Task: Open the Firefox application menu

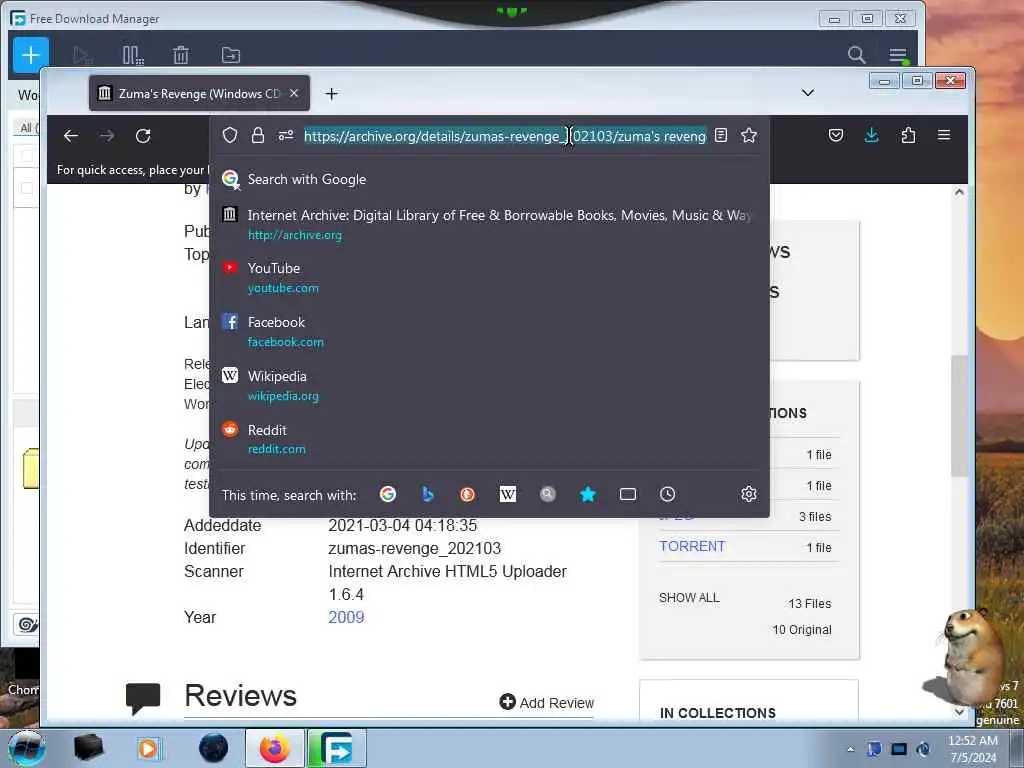Action: tap(944, 135)
